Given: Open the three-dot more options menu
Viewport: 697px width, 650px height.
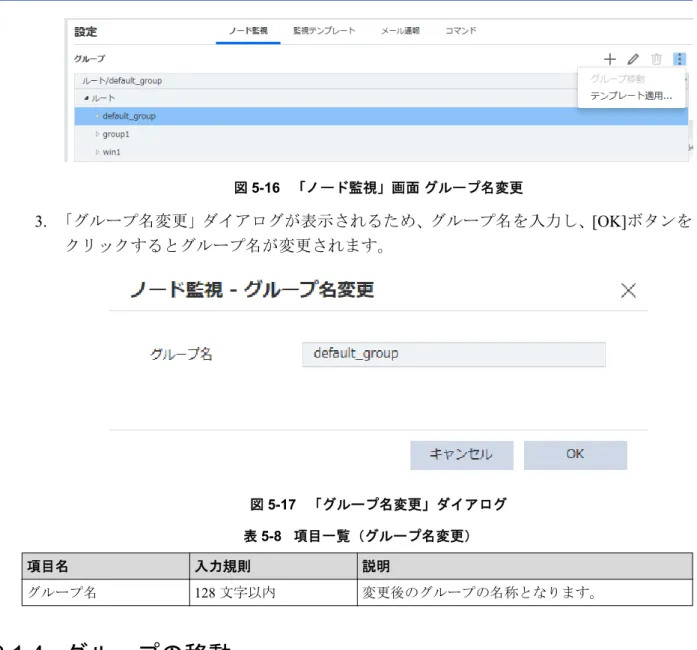Looking at the screenshot, I should click(x=679, y=59).
